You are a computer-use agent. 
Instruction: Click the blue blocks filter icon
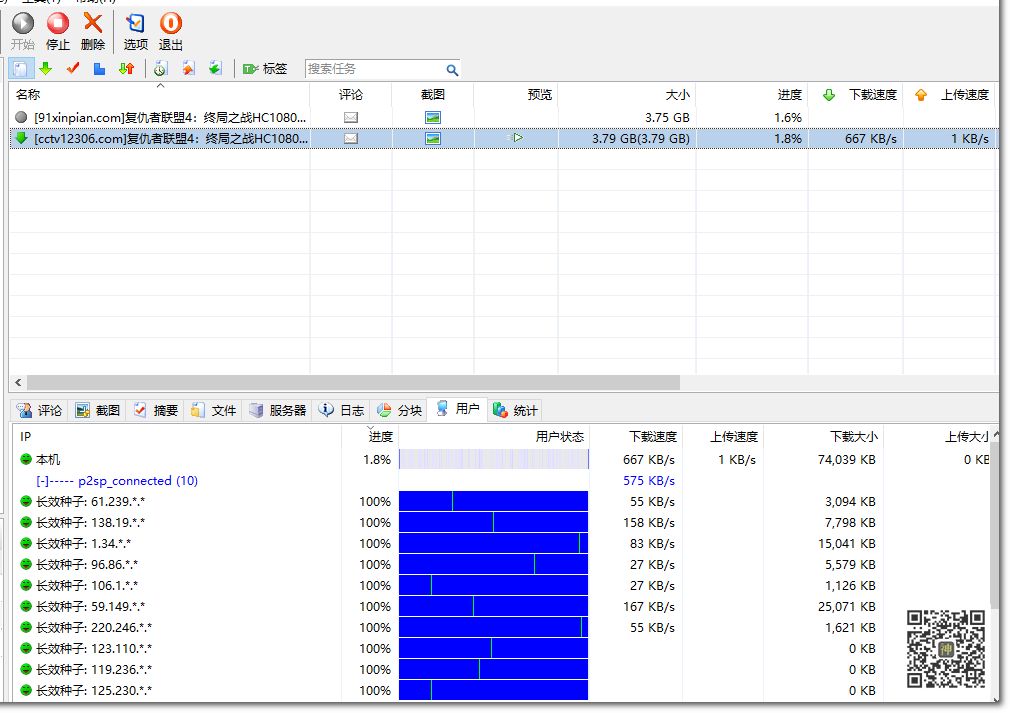point(99,68)
